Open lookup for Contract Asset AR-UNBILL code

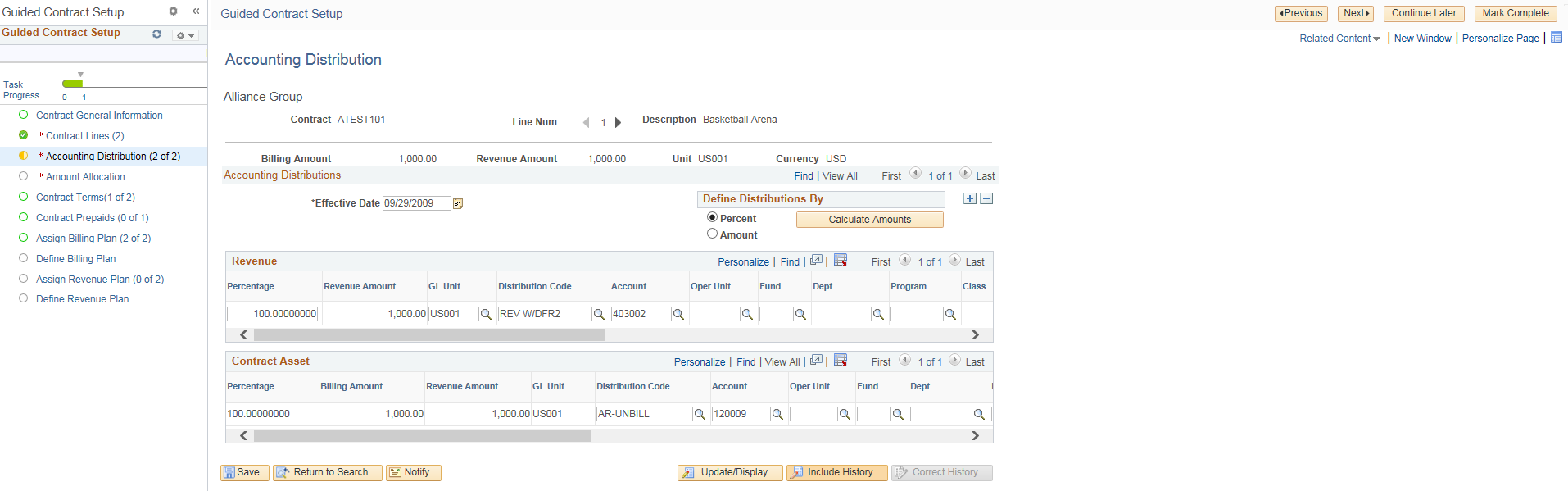(700, 414)
